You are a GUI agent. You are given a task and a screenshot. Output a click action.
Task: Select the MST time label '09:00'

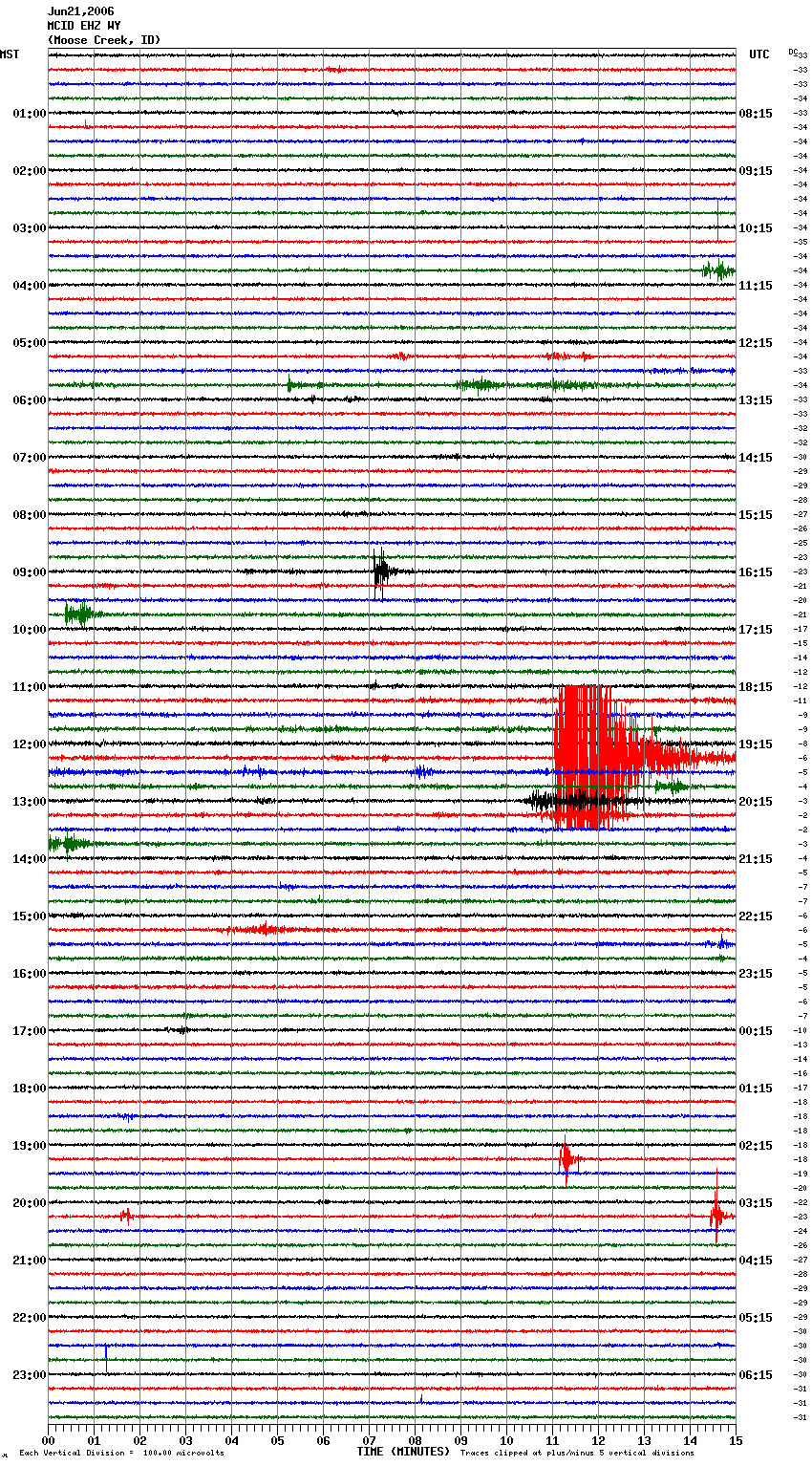pos(30,572)
